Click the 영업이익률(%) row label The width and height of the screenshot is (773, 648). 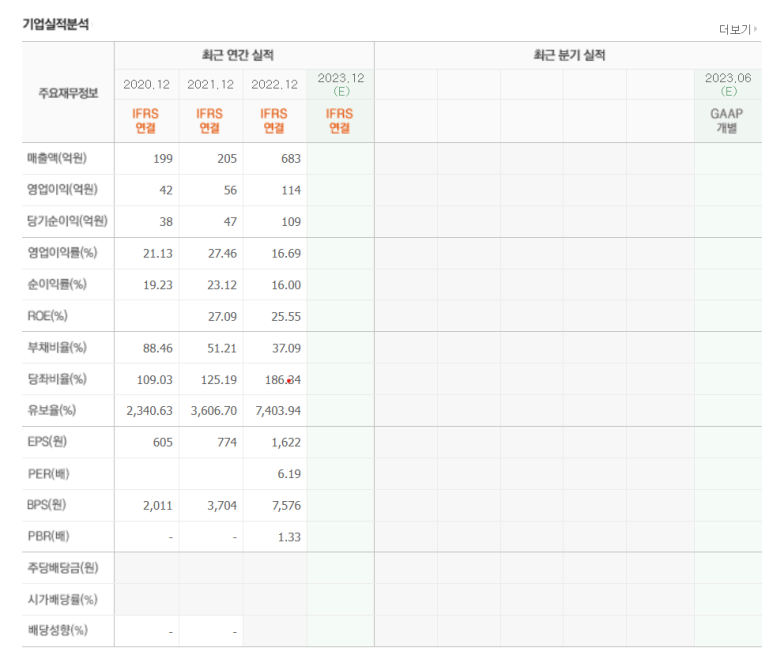tap(63, 253)
